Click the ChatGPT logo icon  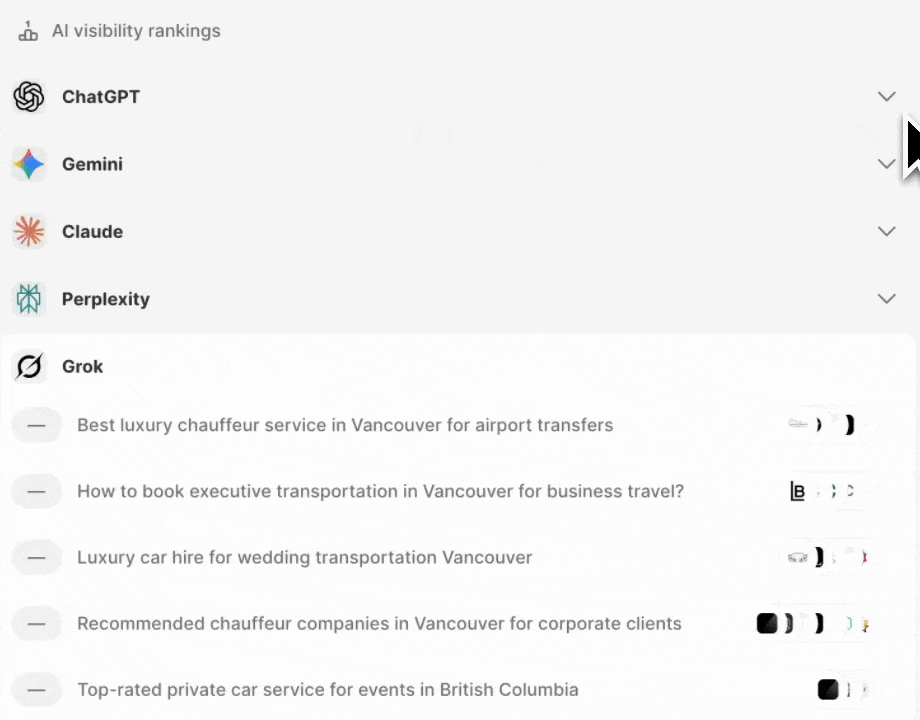click(x=29, y=96)
